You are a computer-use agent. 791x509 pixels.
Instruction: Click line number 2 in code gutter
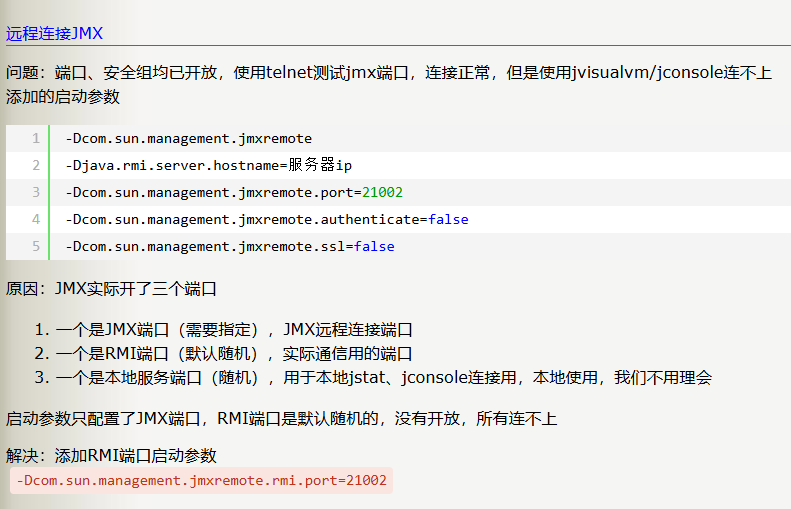(x=36, y=165)
